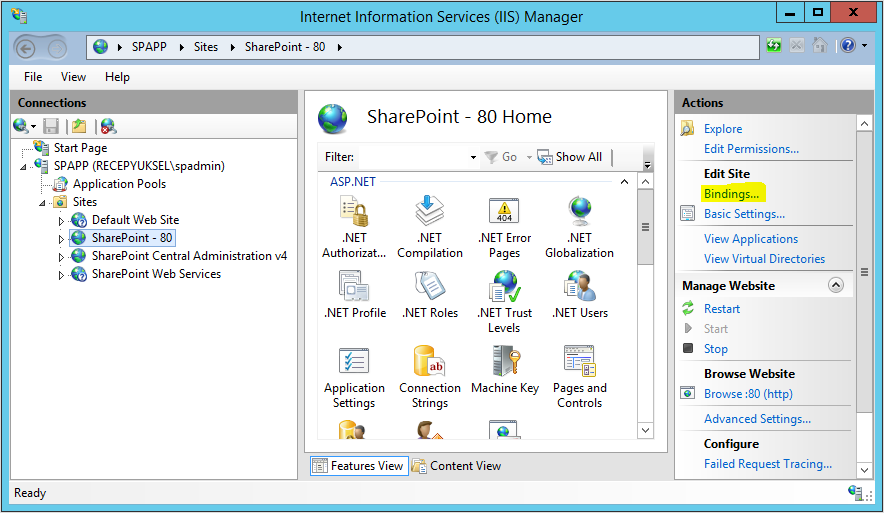Click the Show All button
884x513 pixels.
click(569, 157)
